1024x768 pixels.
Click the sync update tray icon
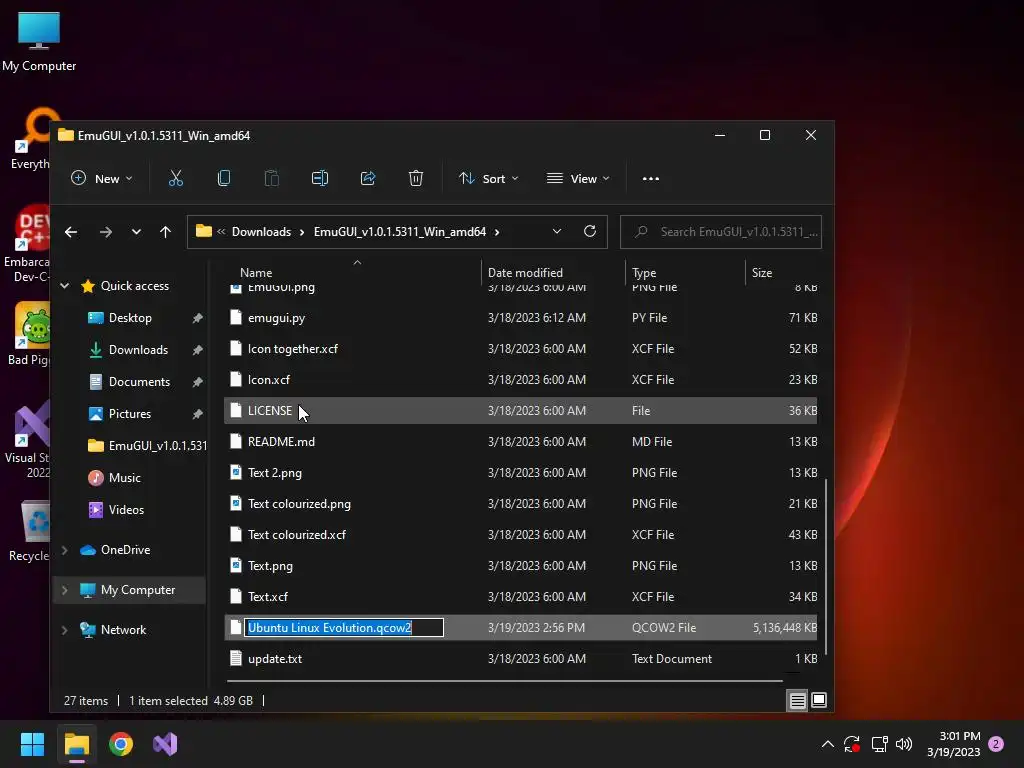852,744
